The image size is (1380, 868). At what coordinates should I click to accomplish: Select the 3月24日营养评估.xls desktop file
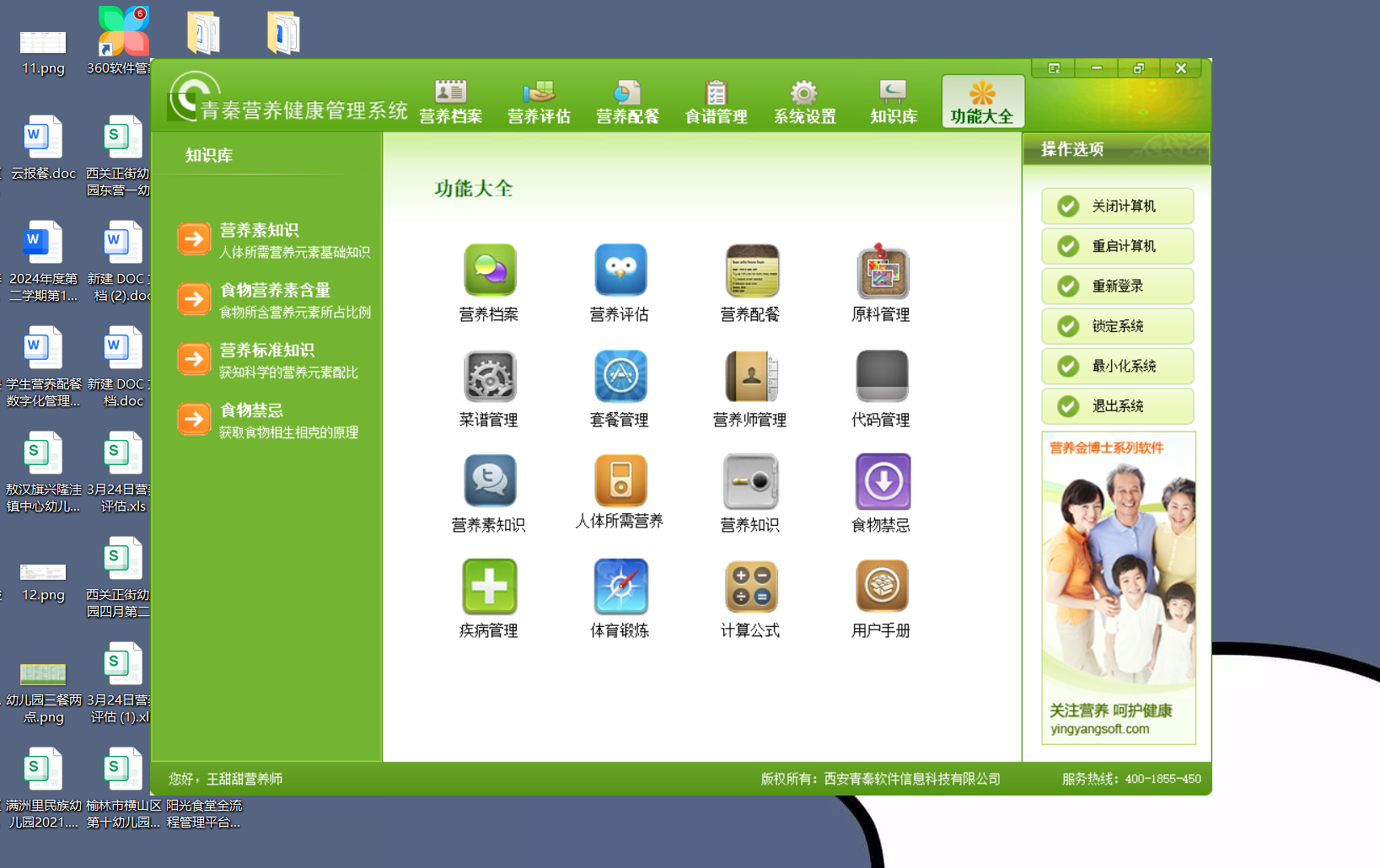coord(122,473)
